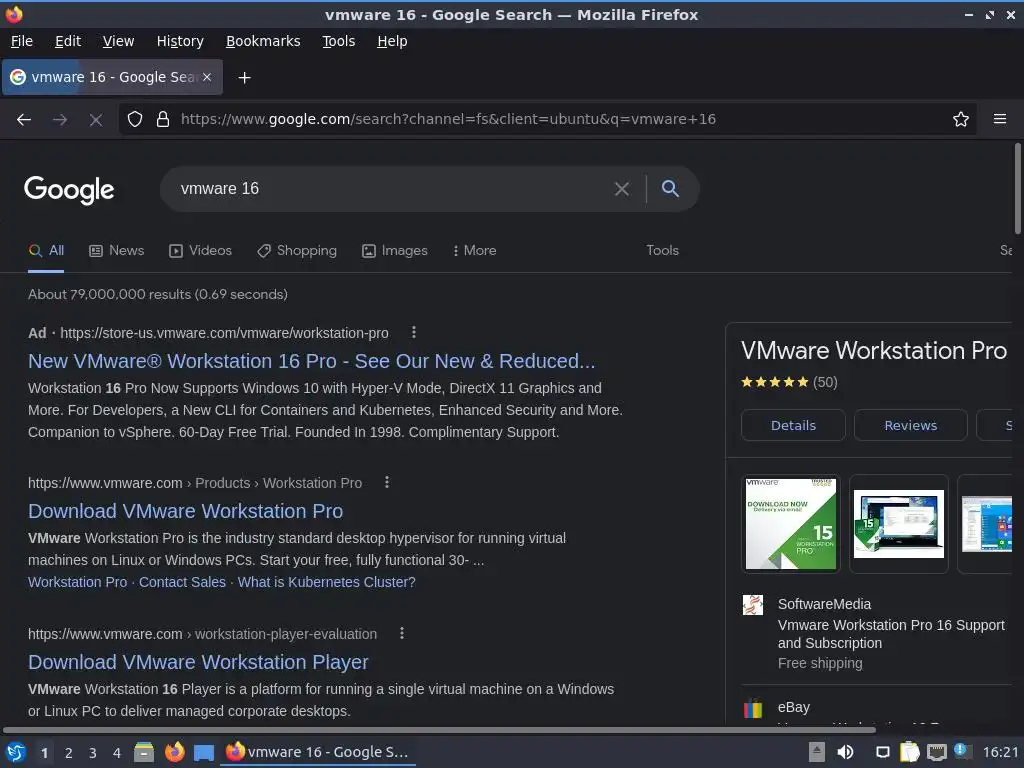The height and width of the screenshot is (768, 1024).
Task: Click the horizontal page scrollbar
Action: (x=439, y=730)
